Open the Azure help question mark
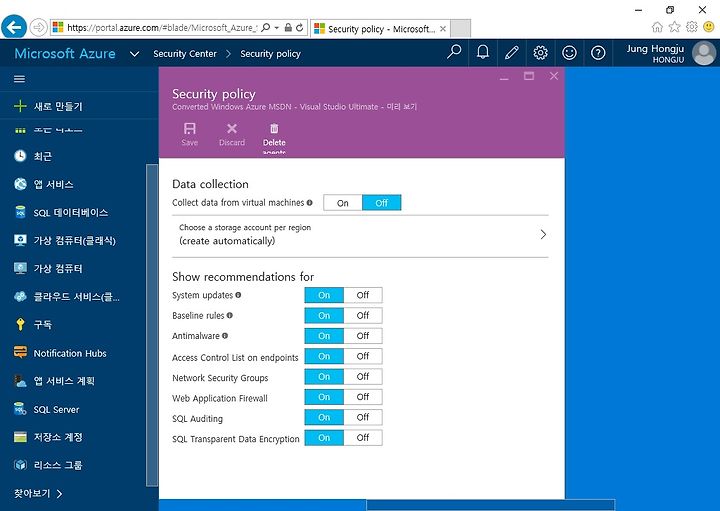Image resolution: width=720 pixels, height=511 pixels. coord(598,52)
